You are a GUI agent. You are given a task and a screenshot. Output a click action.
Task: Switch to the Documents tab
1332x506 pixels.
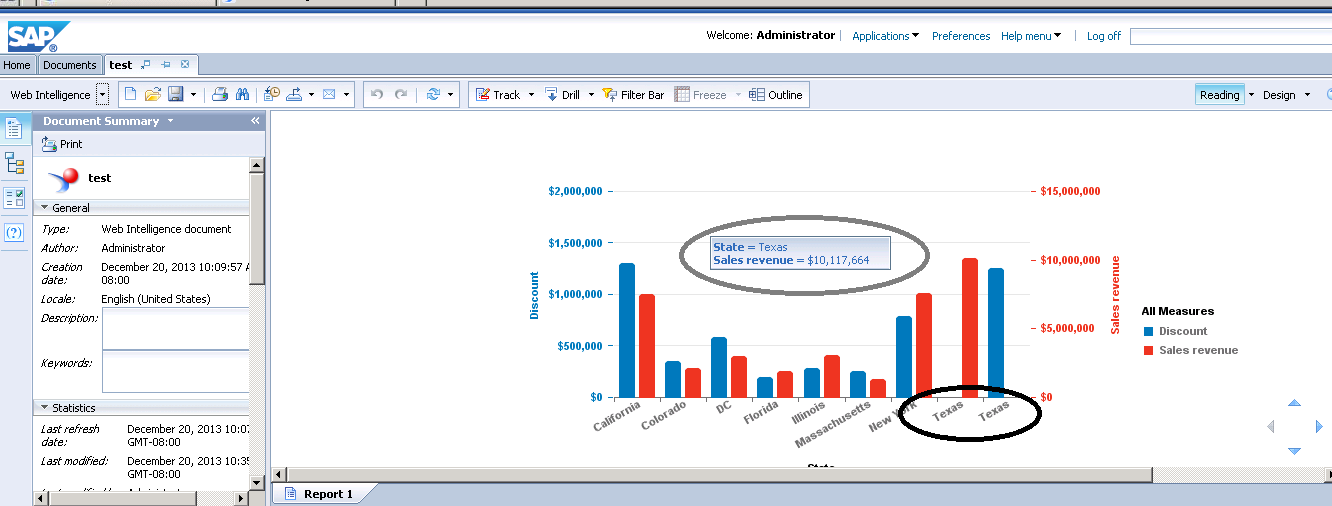pyautogui.click(x=70, y=65)
